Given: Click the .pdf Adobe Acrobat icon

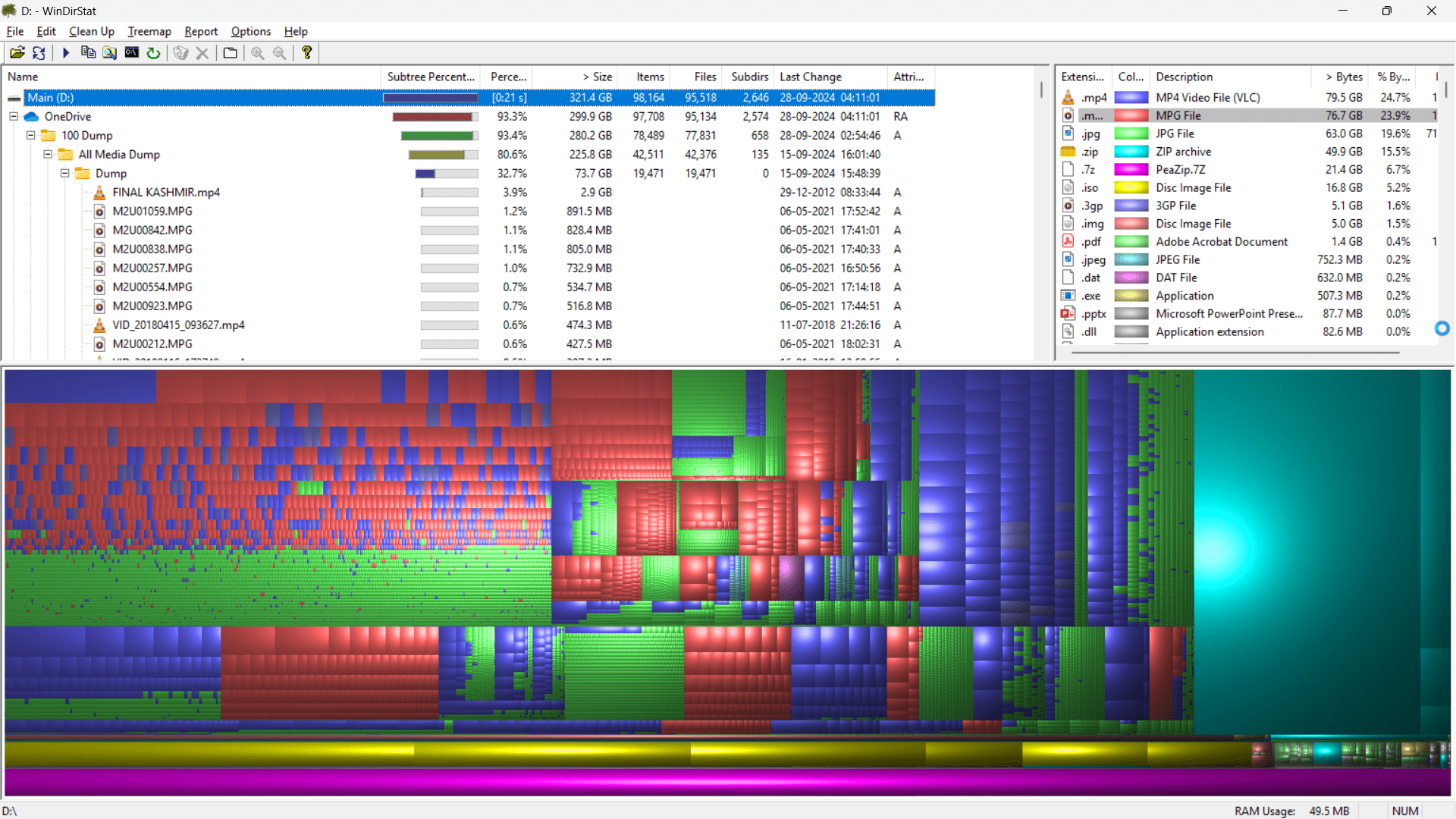Looking at the screenshot, I should pyautogui.click(x=1068, y=241).
